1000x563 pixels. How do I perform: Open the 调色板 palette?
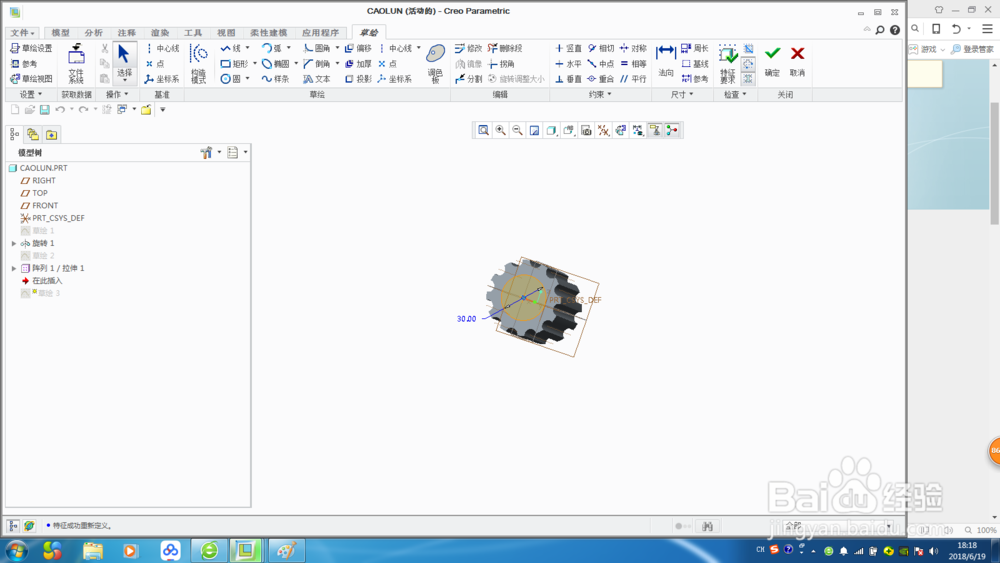pos(436,64)
